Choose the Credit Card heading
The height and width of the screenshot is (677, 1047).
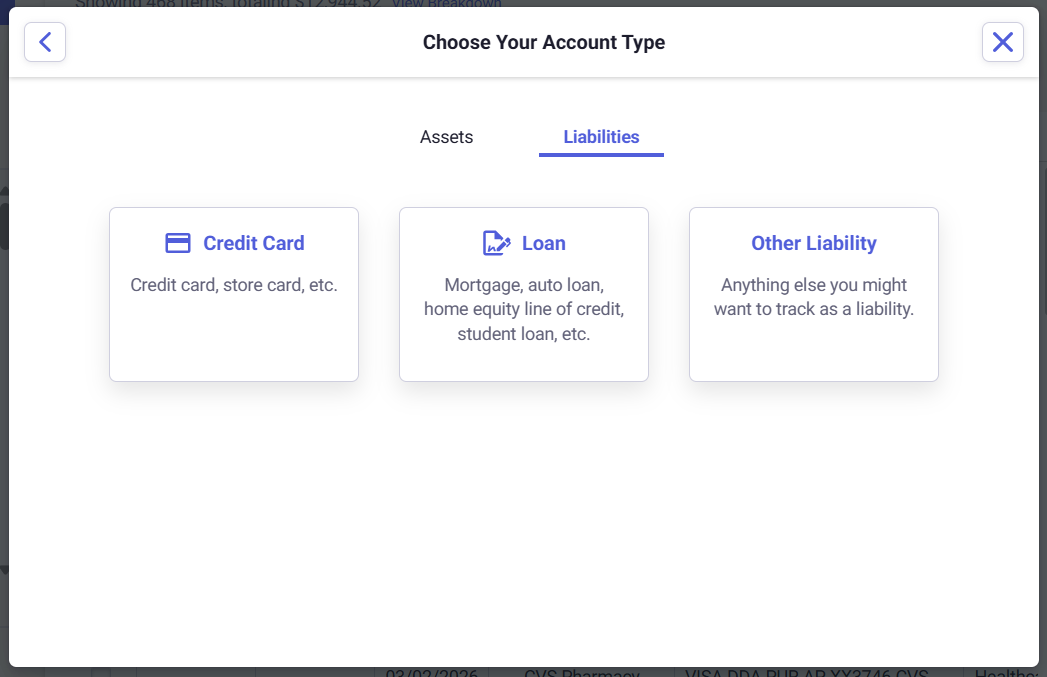pyautogui.click(x=253, y=243)
